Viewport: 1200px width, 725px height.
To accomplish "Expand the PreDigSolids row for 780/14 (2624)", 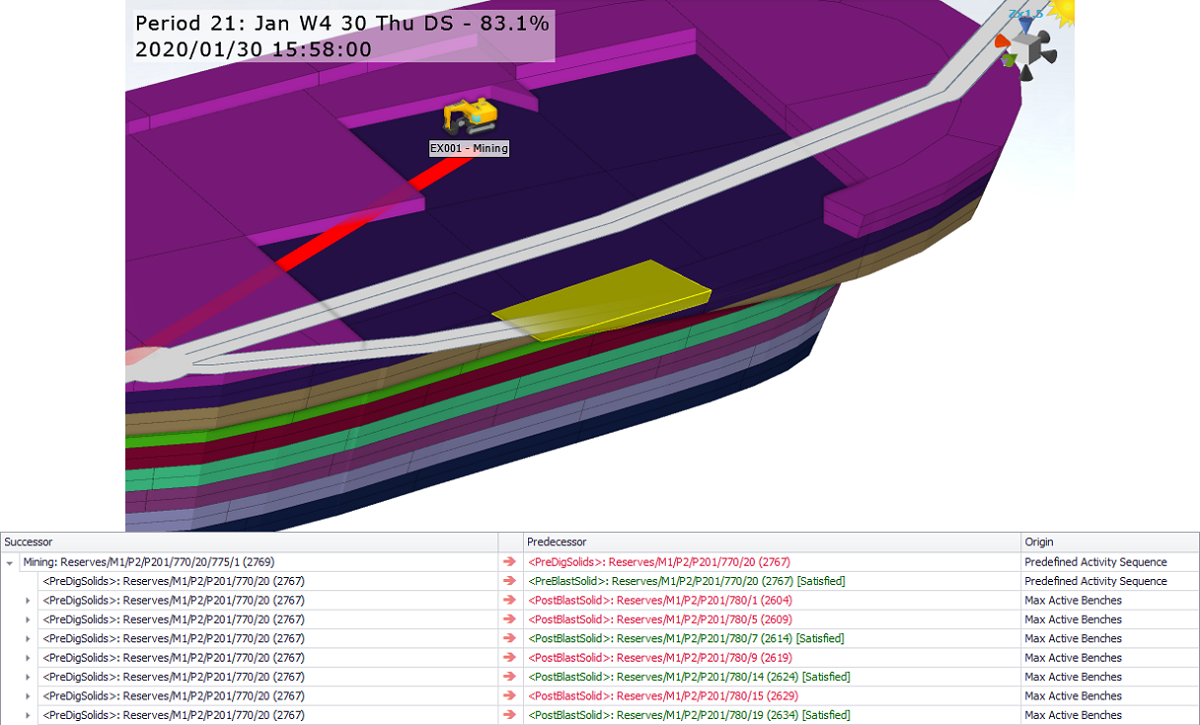I will click(28, 677).
